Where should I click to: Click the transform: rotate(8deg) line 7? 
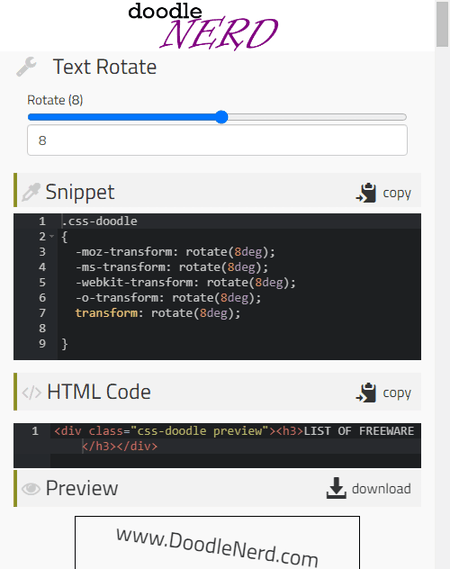[158, 313]
